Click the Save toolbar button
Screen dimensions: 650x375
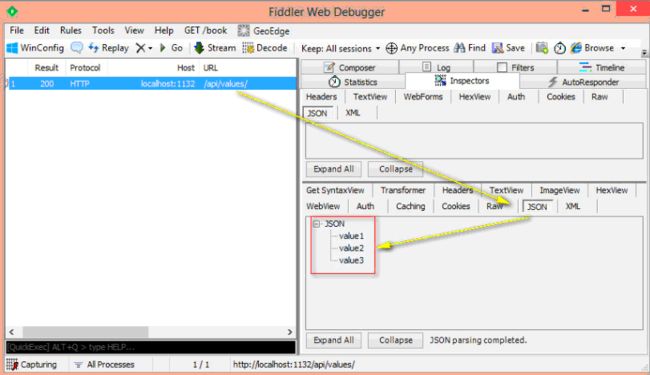(508, 48)
